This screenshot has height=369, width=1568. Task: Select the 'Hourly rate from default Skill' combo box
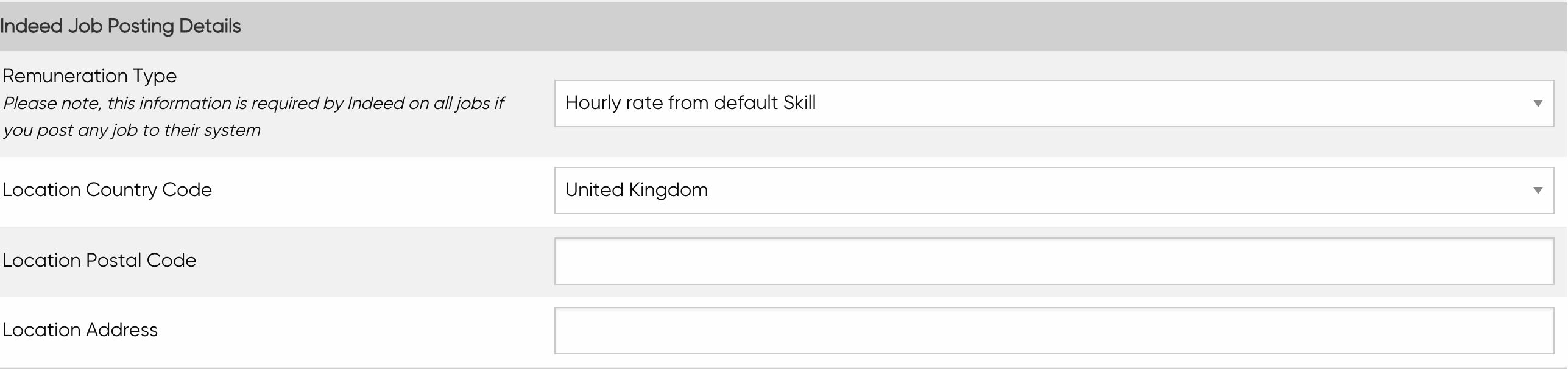click(1054, 104)
